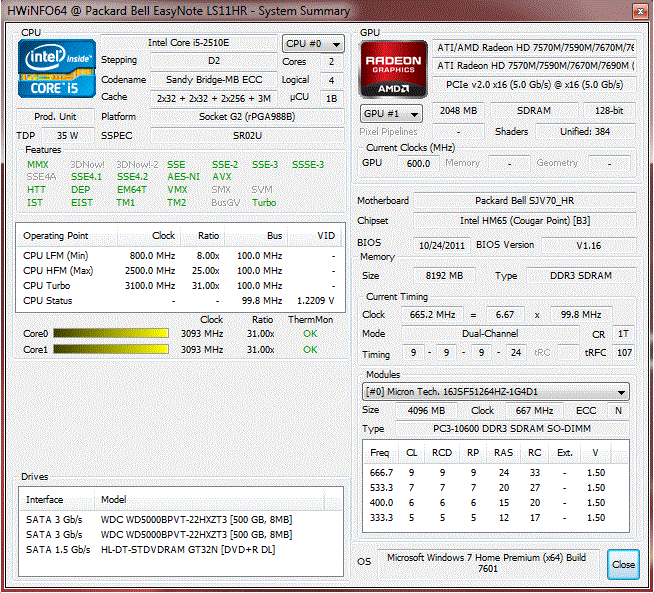The image size is (654, 593).
Task: Click the HTT feature label
Action: click(x=36, y=190)
